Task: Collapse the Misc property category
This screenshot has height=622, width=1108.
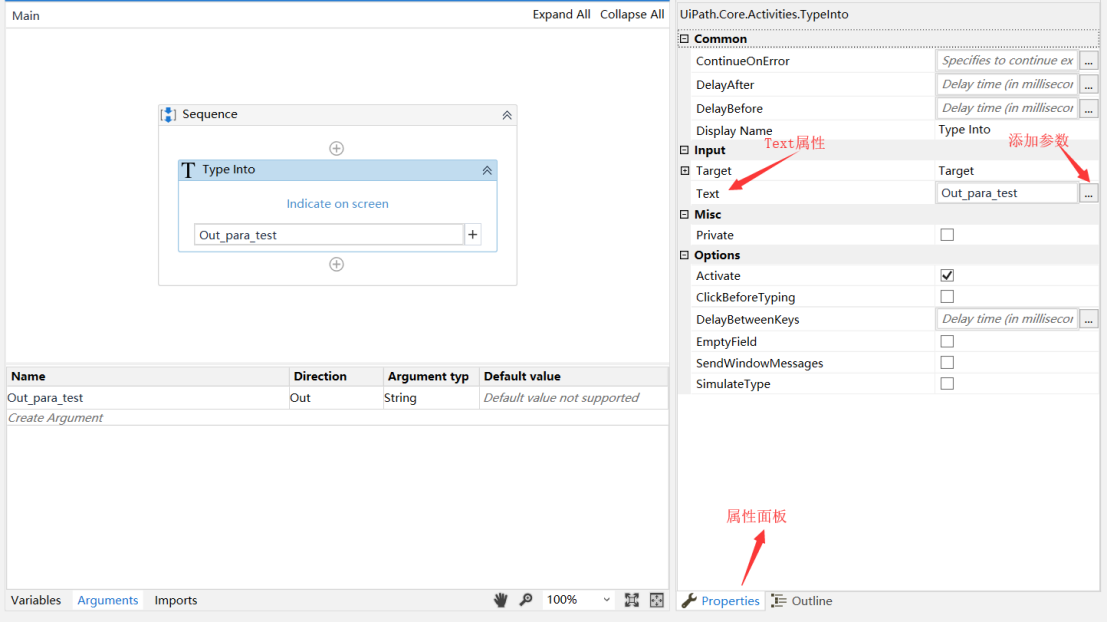Action: (x=684, y=214)
